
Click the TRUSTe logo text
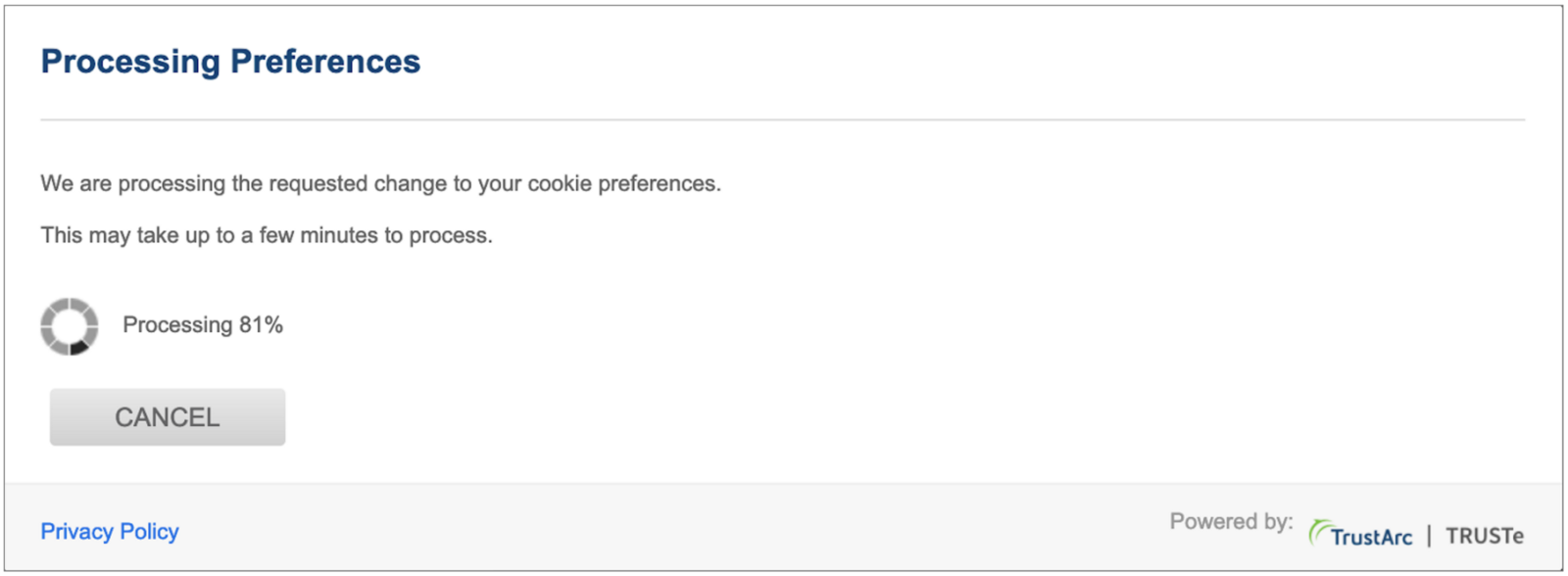[x=1484, y=536]
